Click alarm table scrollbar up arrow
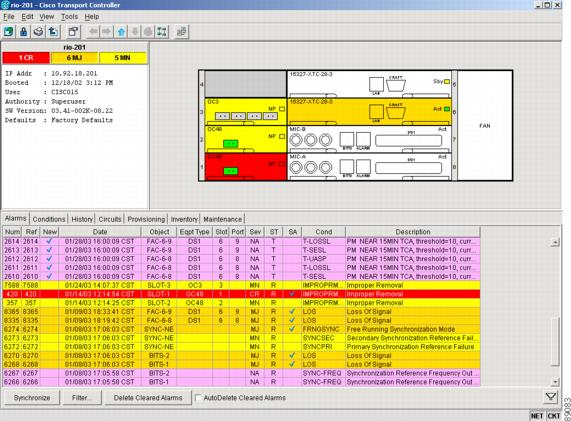 [555, 242]
